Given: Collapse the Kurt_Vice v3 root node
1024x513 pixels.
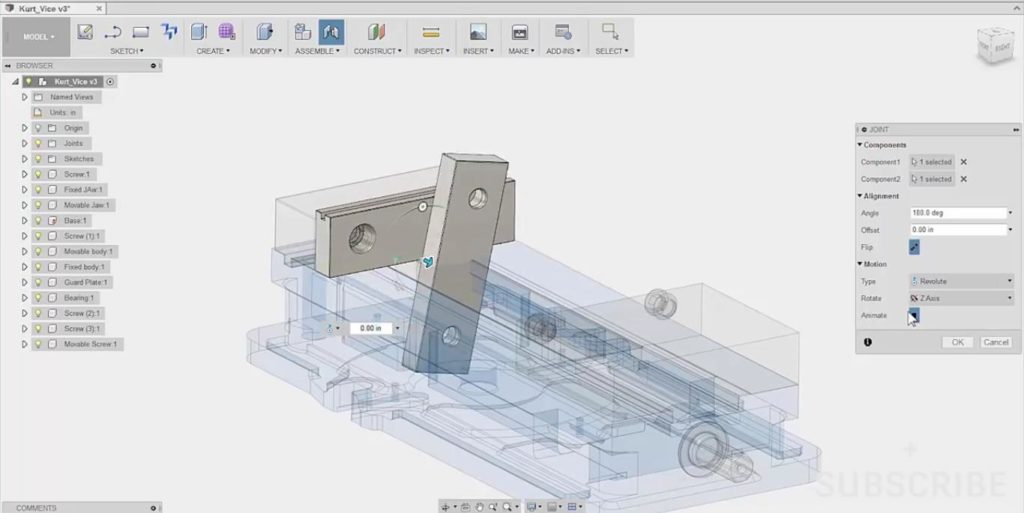Looking at the screenshot, I should point(15,82).
